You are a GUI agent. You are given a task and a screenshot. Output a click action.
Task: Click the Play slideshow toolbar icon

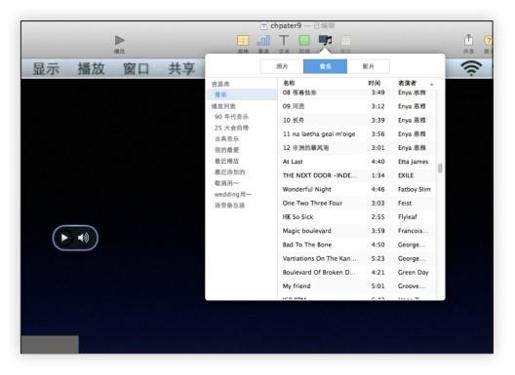pos(120,40)
